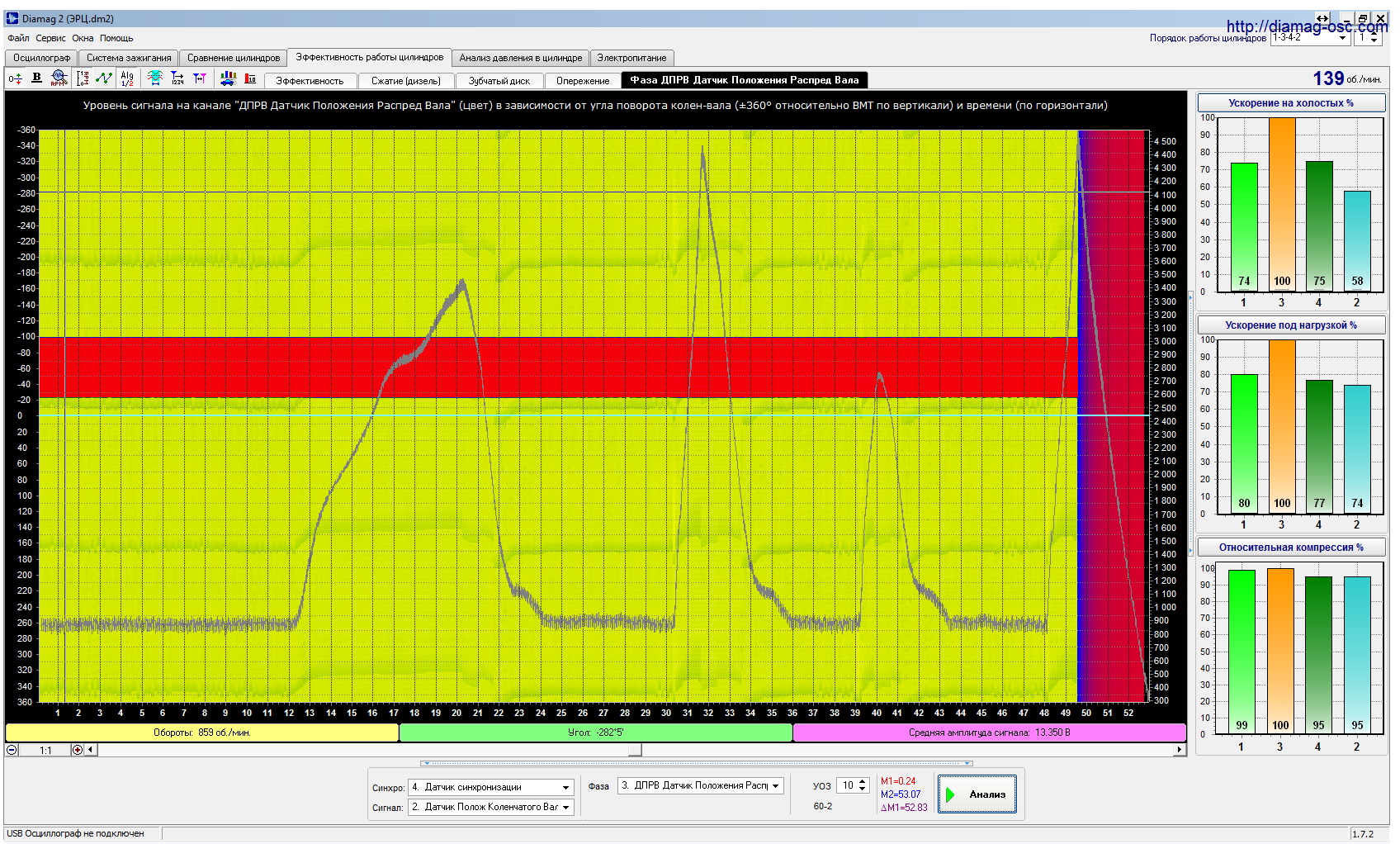Select Фаза ДПРВ Датчик Положения Распред Вала tab

(x=745, y=80)
